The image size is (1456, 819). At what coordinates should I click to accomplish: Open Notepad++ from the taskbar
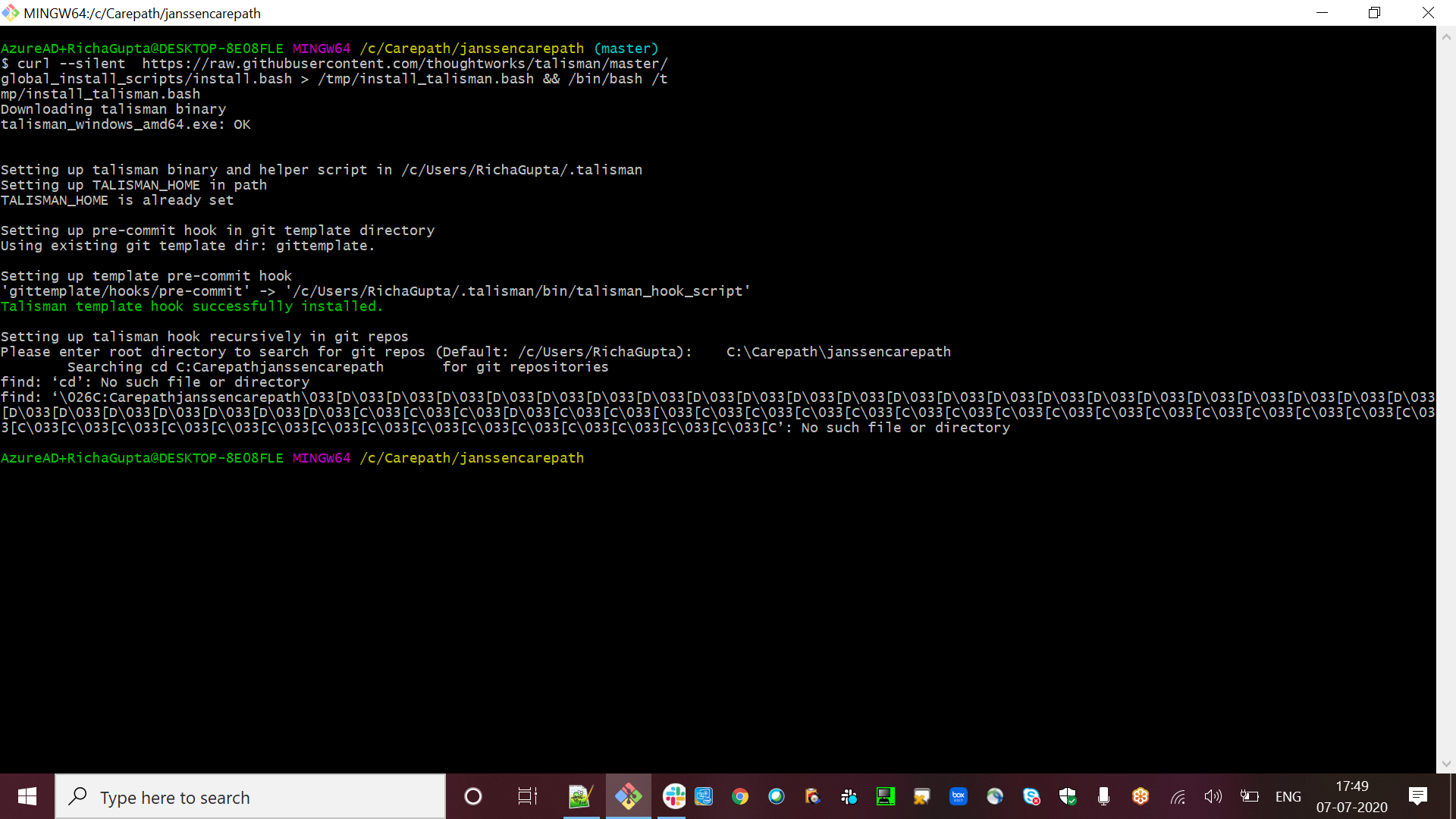(579, 796)
